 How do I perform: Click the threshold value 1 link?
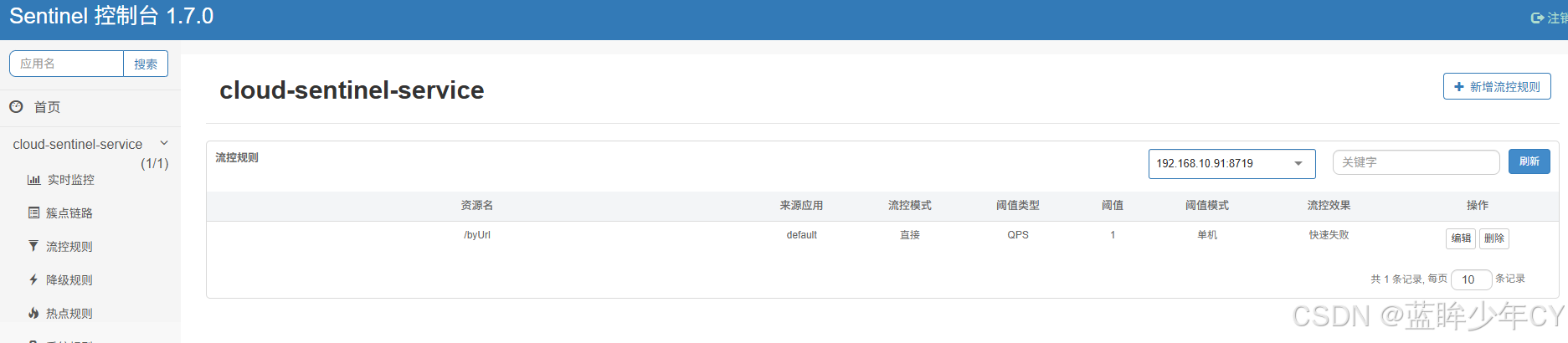click(x=1113, y=235)
